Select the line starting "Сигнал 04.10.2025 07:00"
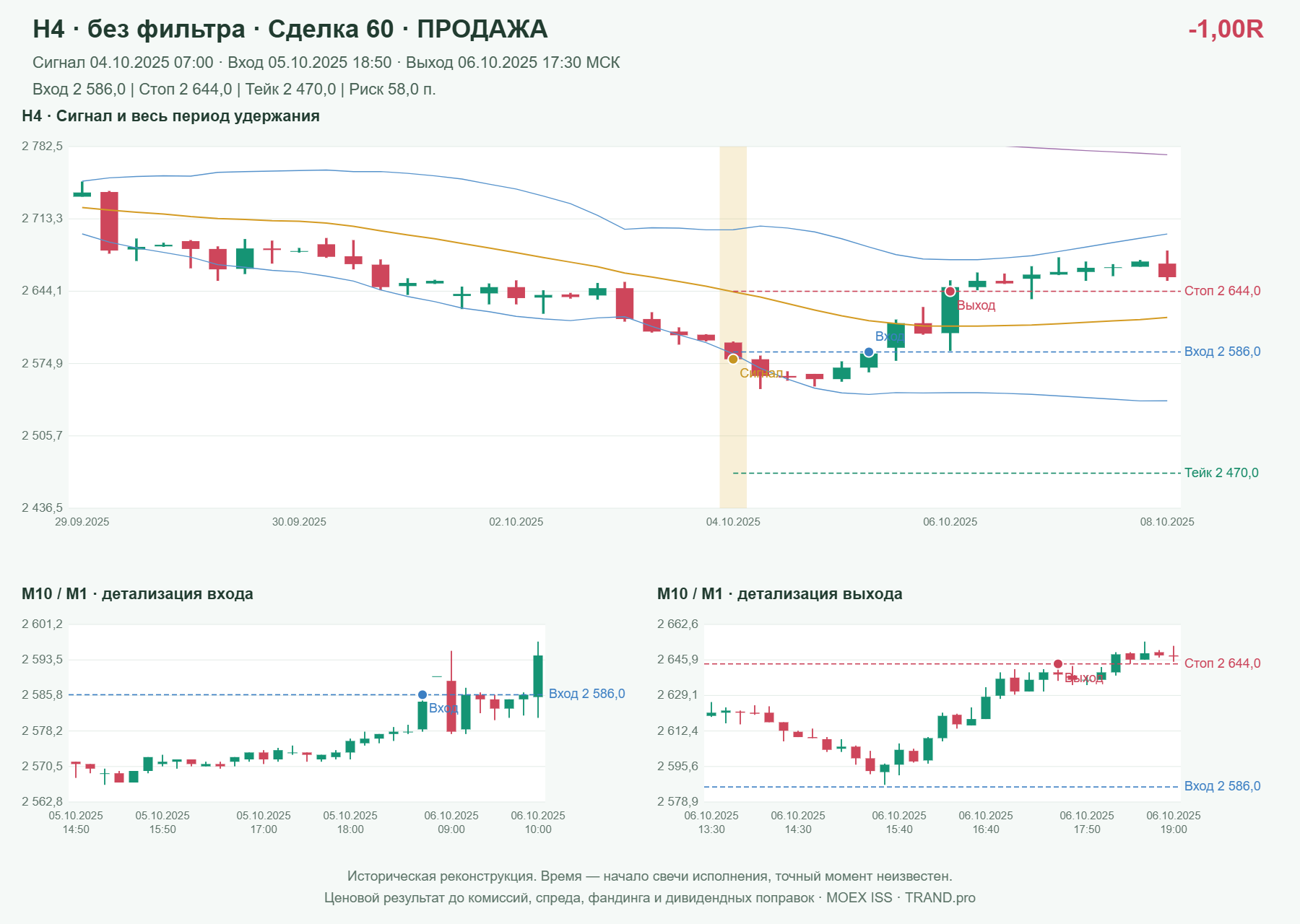This screenshot has height=924, width=1300. pos(326,63)
